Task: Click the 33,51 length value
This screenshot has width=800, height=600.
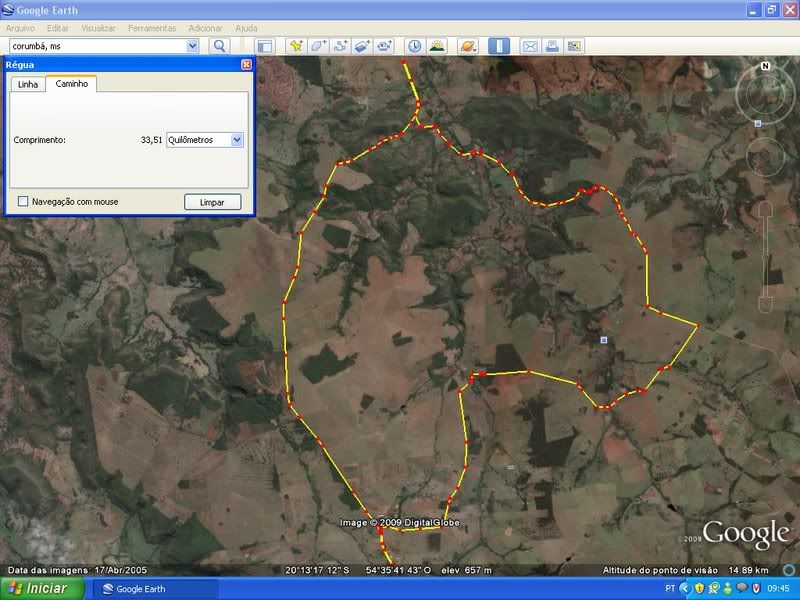Action: 152,140
